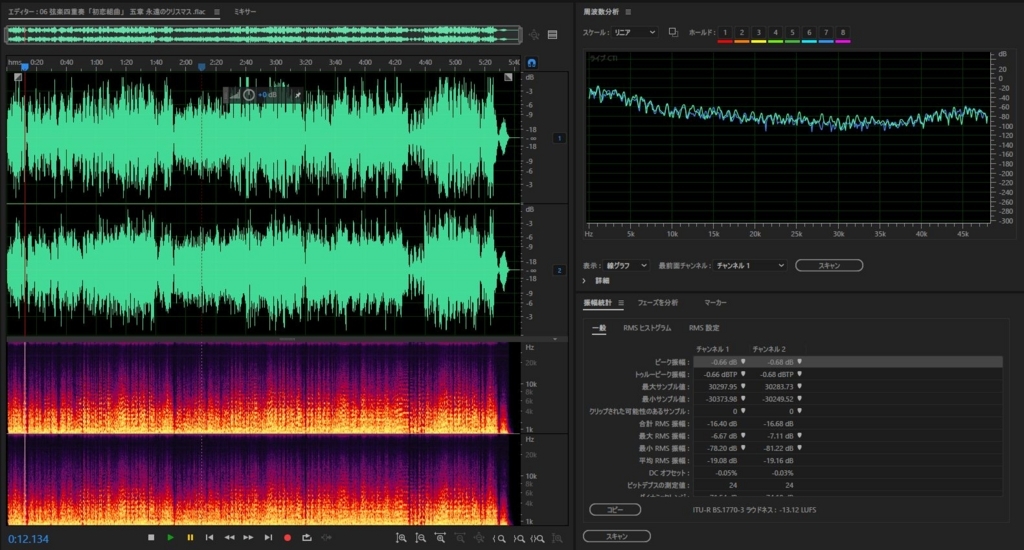Toggle loop playback icon

306,538
